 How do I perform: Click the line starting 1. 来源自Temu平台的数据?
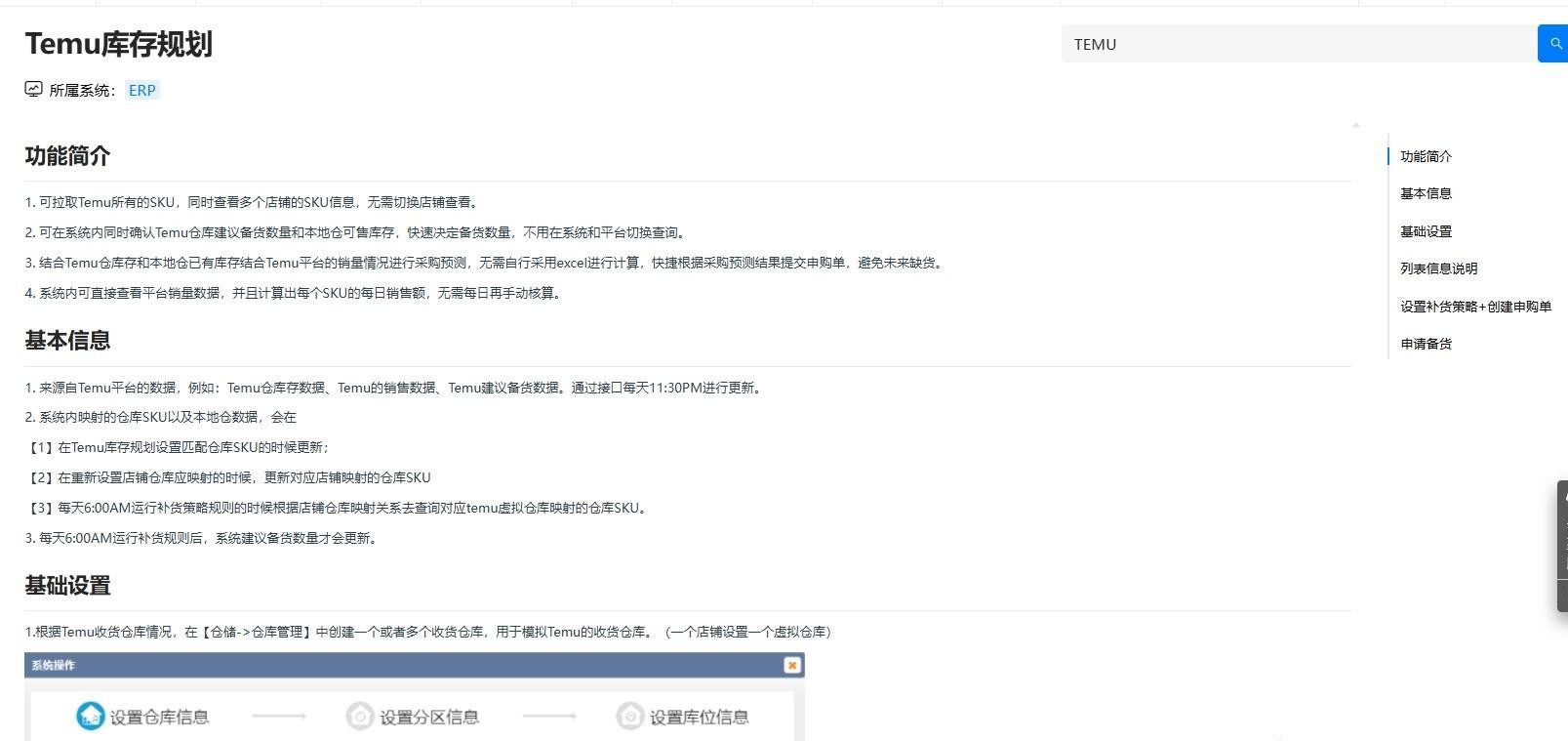tap(395, 388)
